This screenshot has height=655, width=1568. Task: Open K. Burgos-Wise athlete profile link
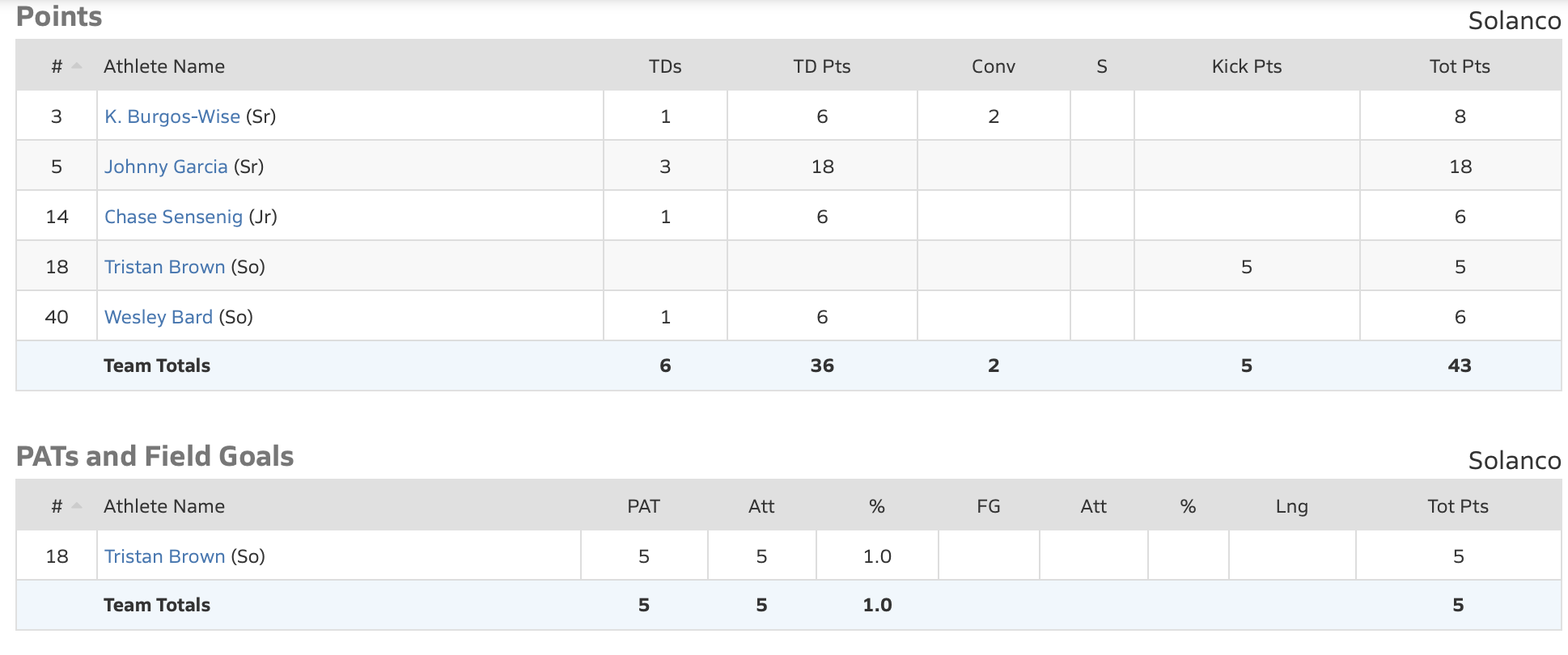[x=172, y=116]
